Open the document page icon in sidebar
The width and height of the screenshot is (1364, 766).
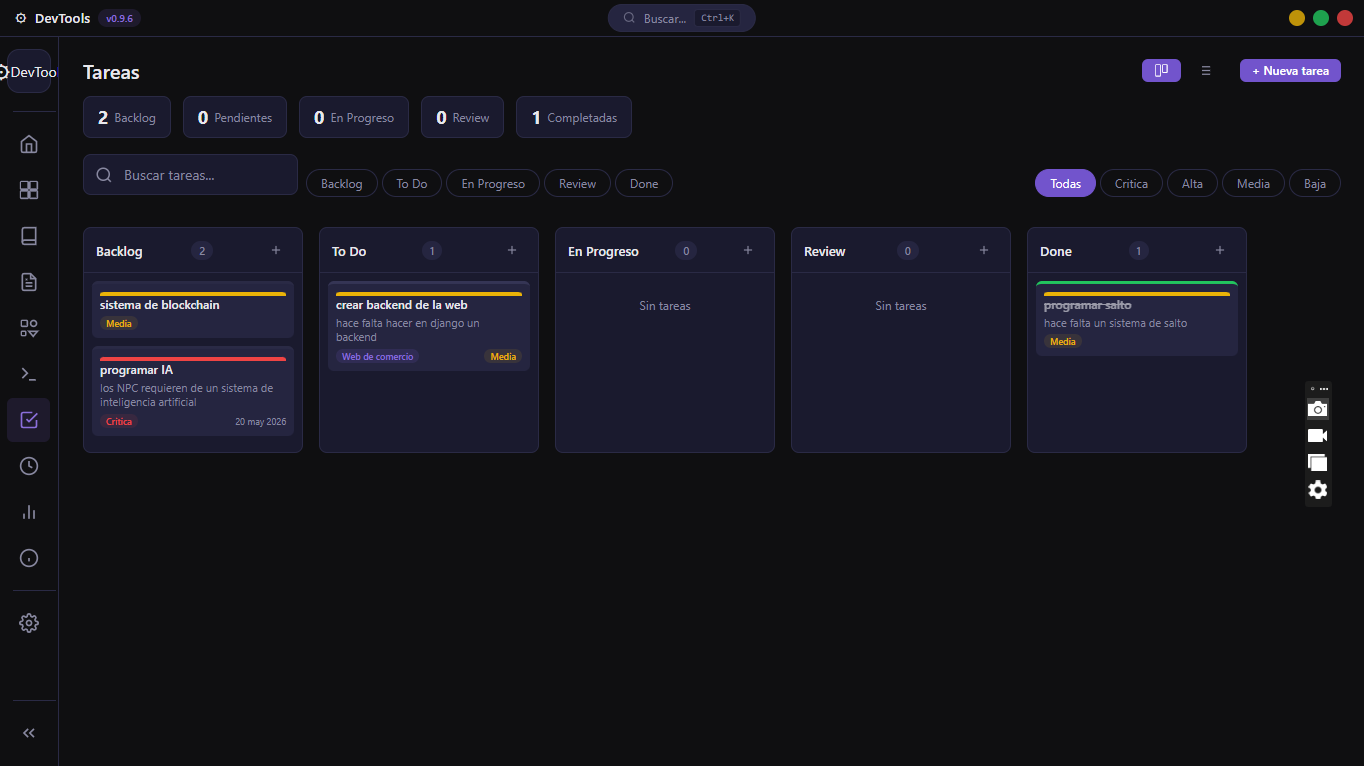[x=29, y=282]
